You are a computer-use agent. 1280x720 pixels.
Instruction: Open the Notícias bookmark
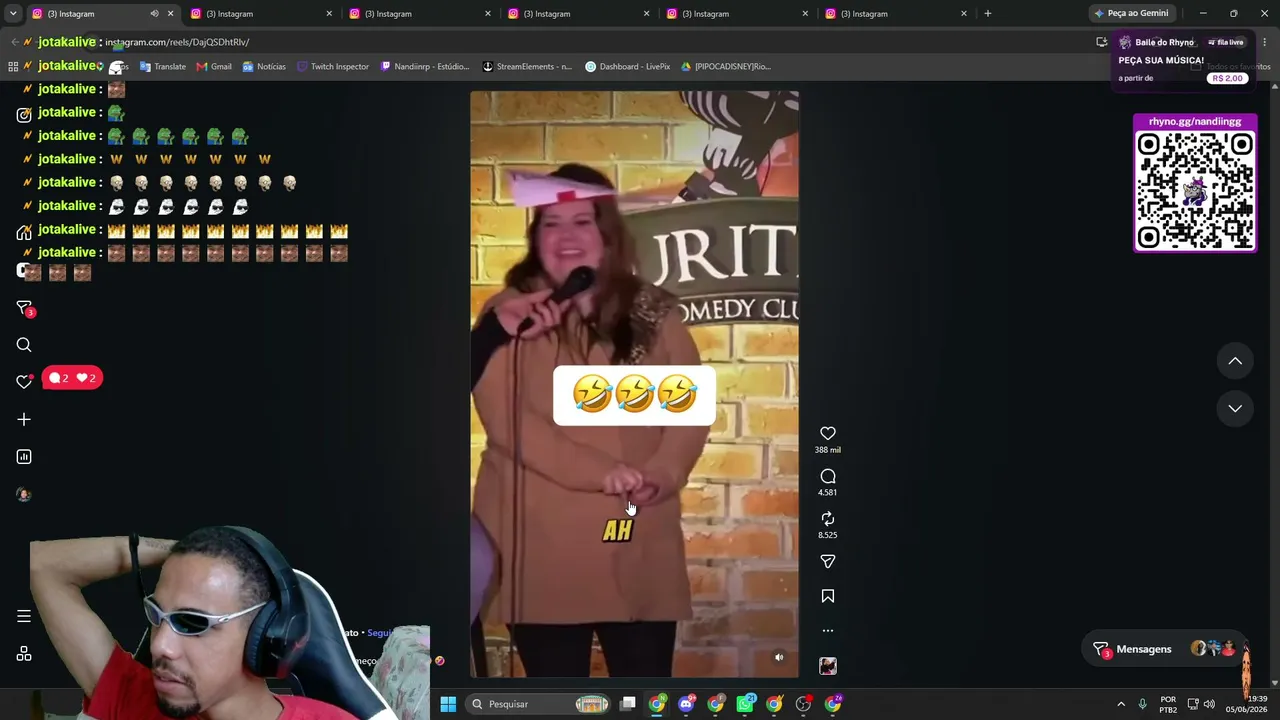(264, 67)
